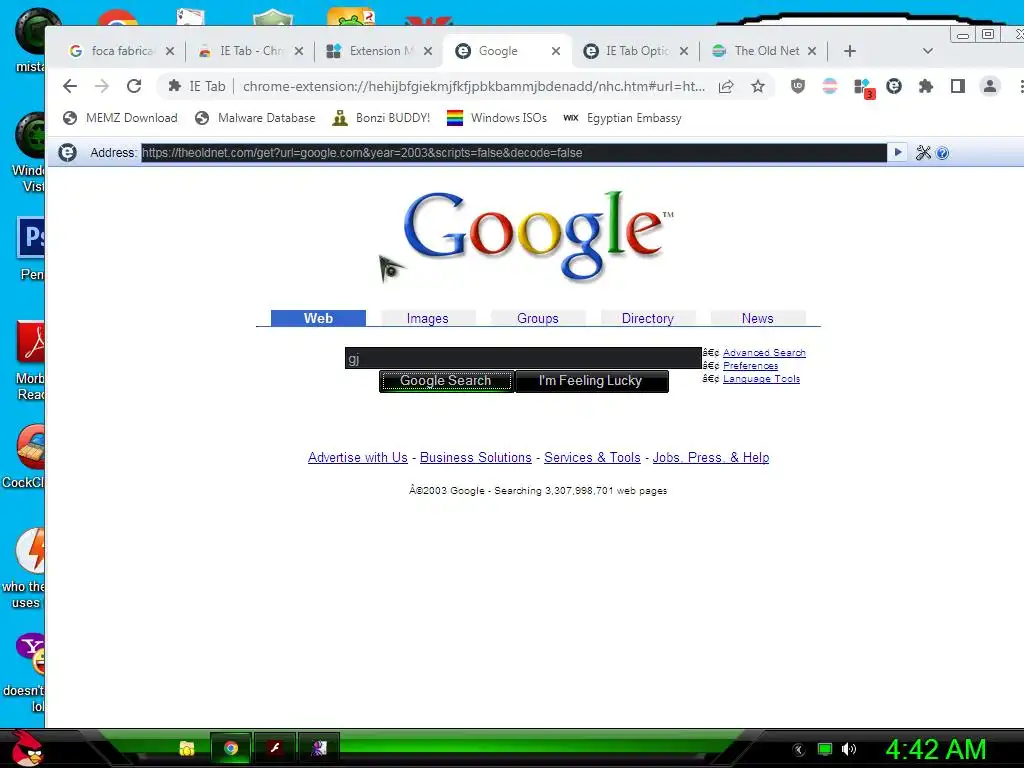Image resolution: width=1024 pixels, height=768 pixels.
Task: Open IE Tab help question icon
Action: point(942,153)
